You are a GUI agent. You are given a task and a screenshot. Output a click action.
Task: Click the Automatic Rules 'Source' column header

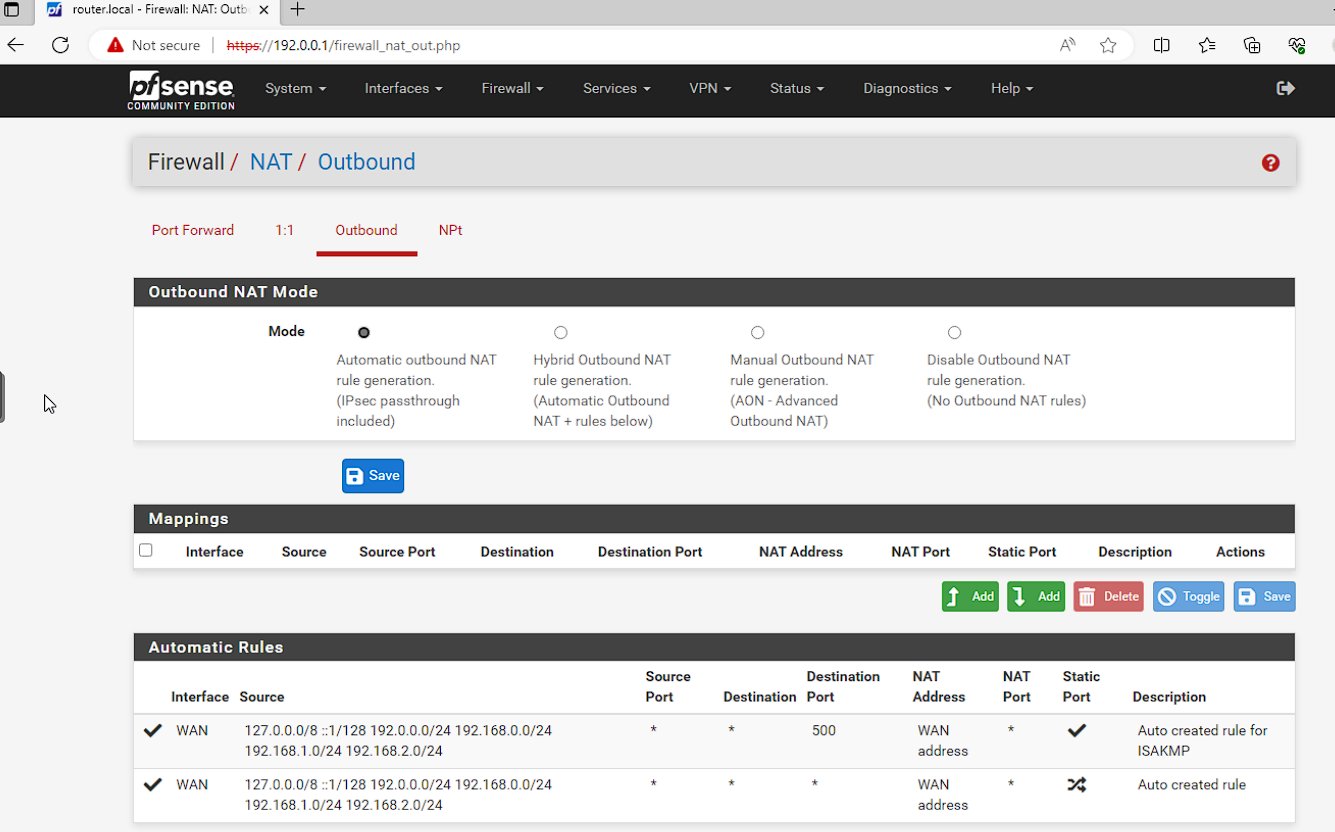click(262, 697)
